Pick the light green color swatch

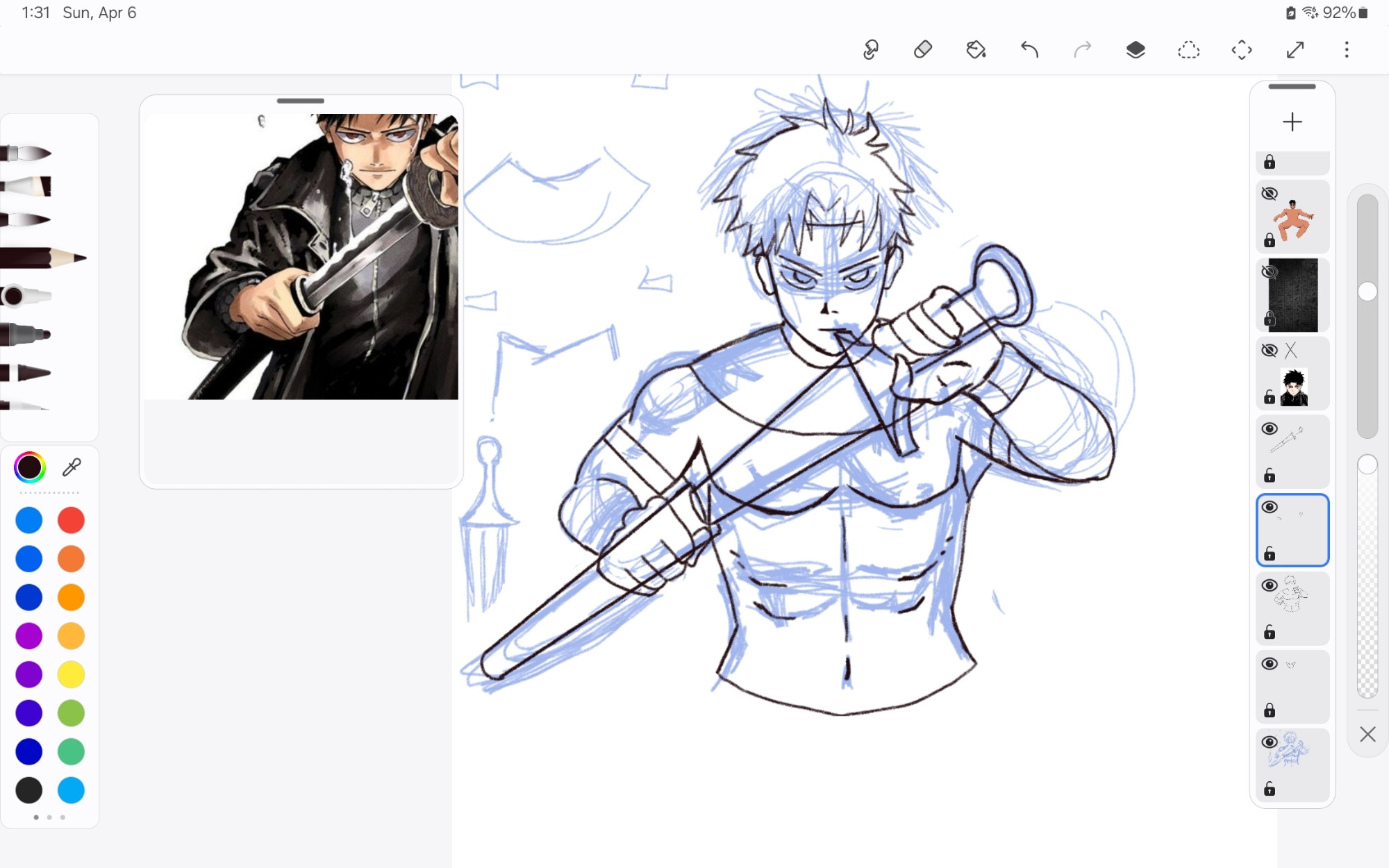[71, 713]
